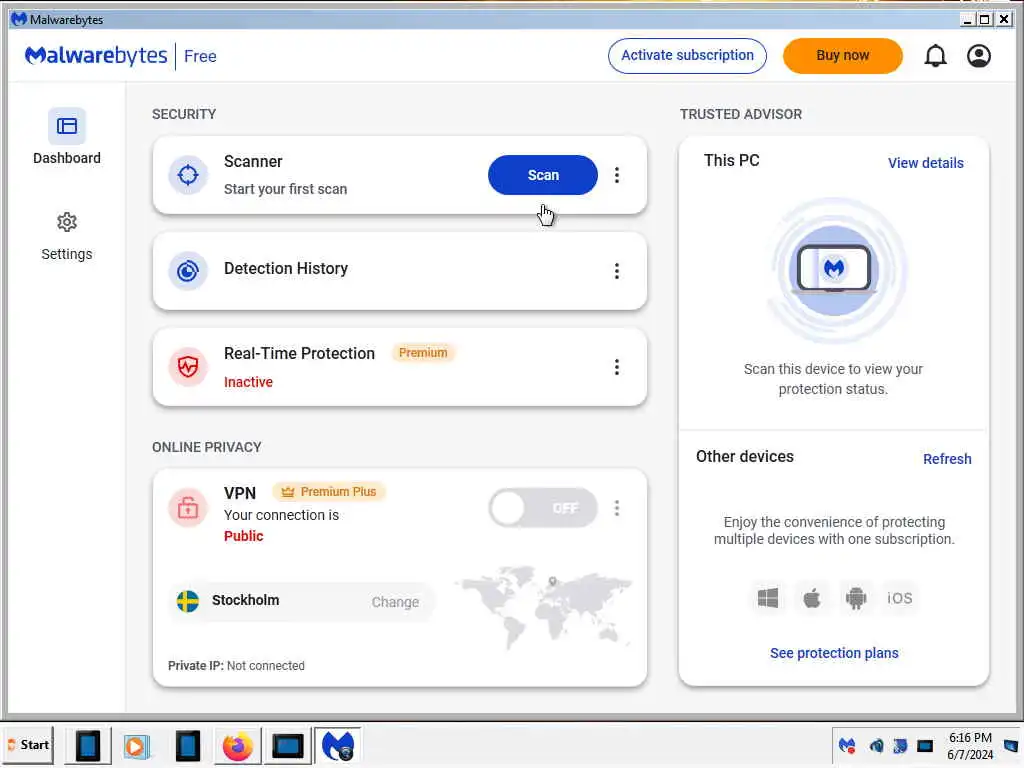Open Real-Time Protection three-dot menu
The width and height of the screenshot is (1024, 768).
[x=616, y=367]
